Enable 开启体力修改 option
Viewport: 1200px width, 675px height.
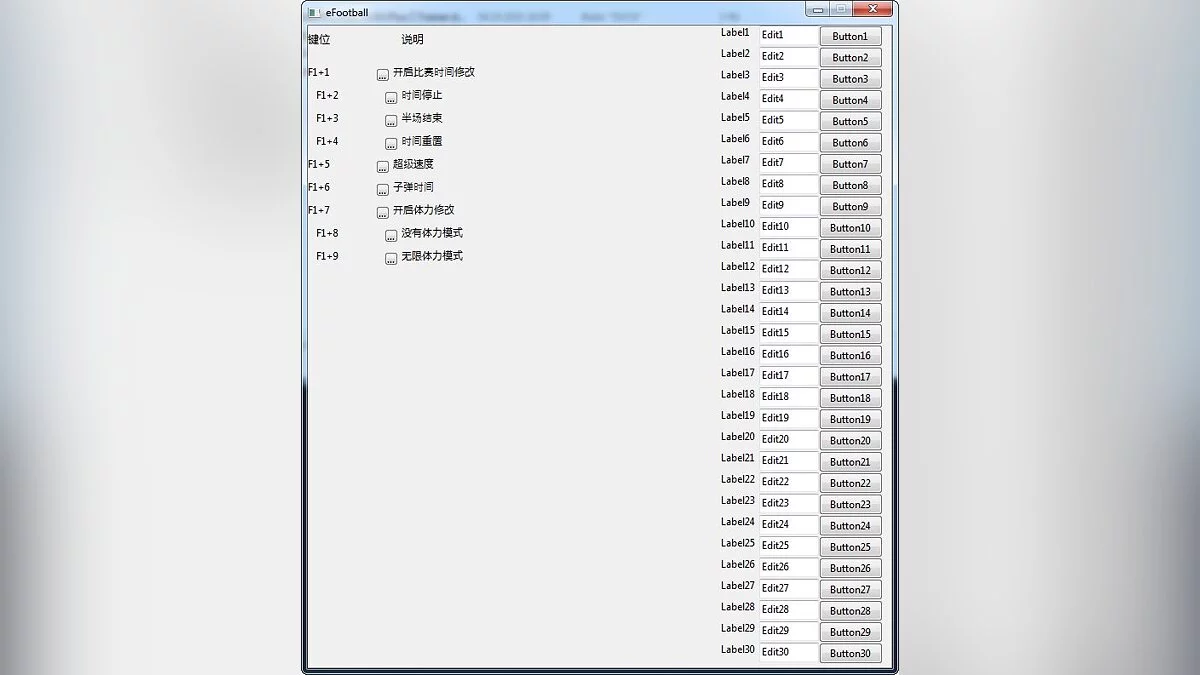pos(383,213)
